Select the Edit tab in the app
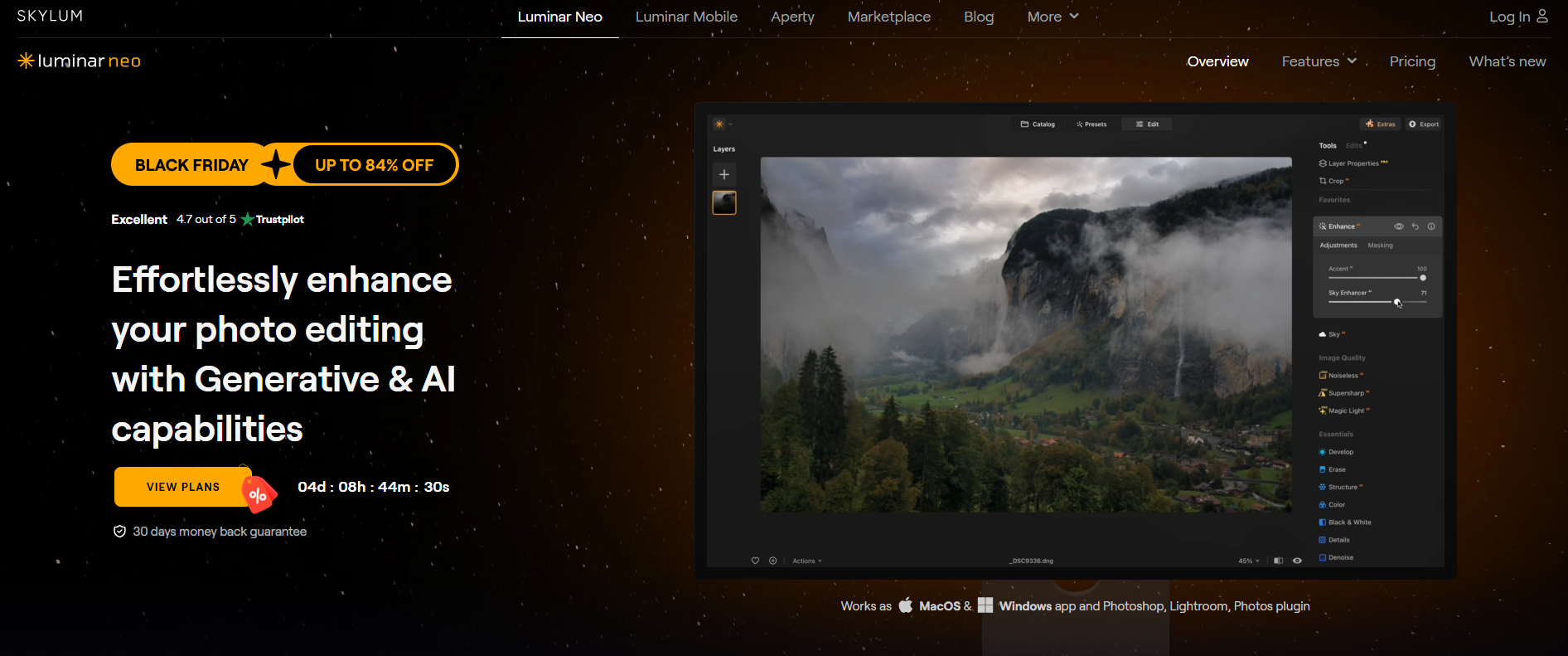The height and width of the screenshot is (656, 1568). 1147,124
